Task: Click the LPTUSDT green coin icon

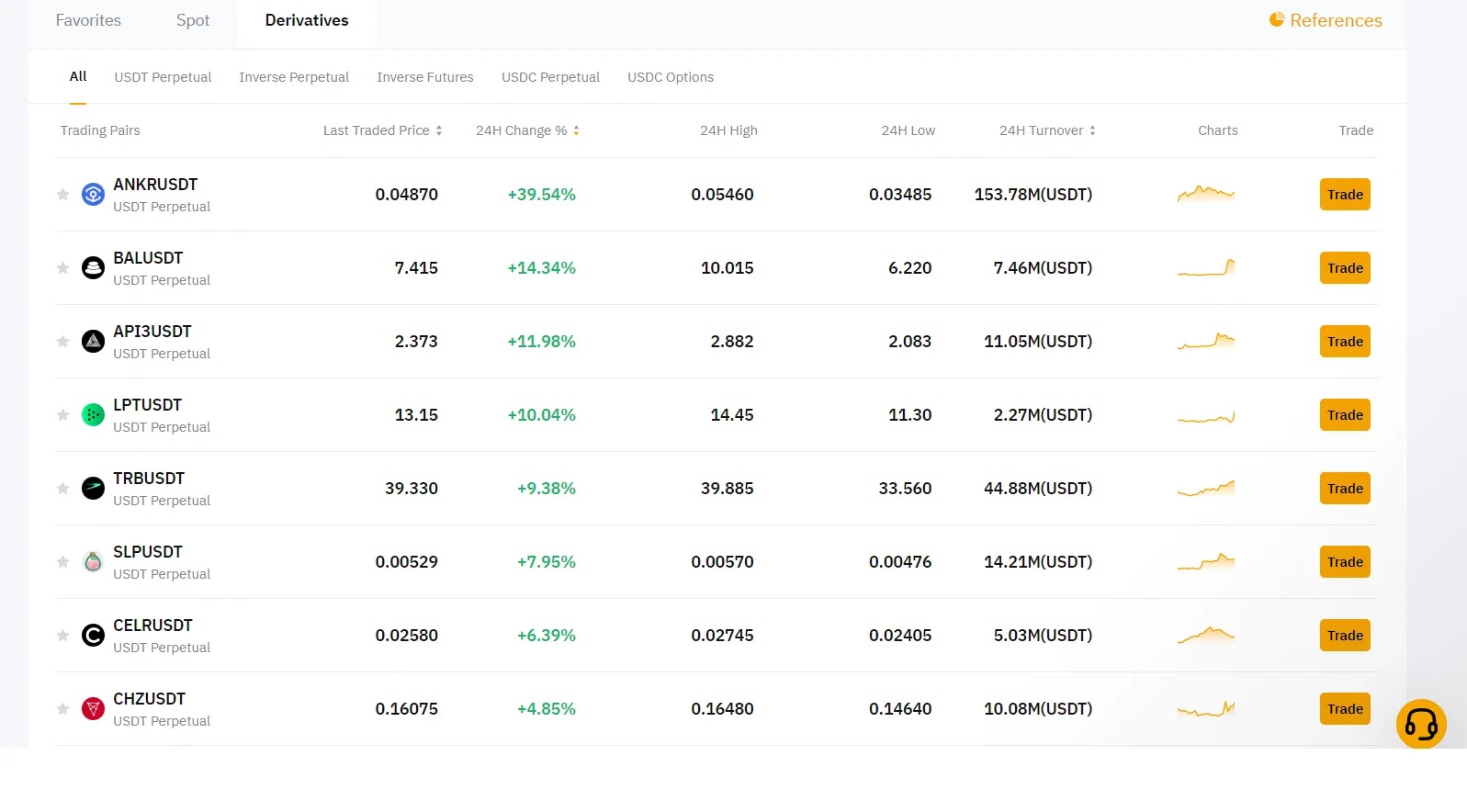Action: (93, 415)
